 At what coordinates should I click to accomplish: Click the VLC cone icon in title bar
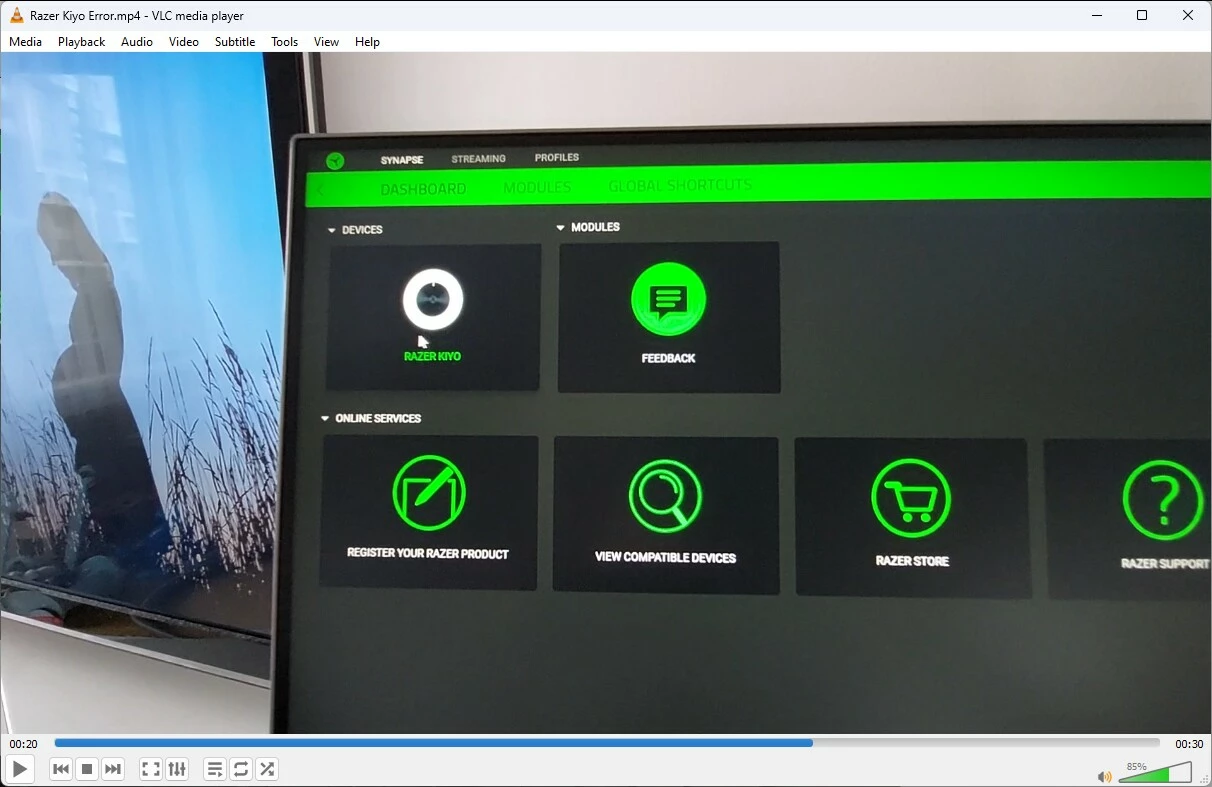tap(16, 15)
